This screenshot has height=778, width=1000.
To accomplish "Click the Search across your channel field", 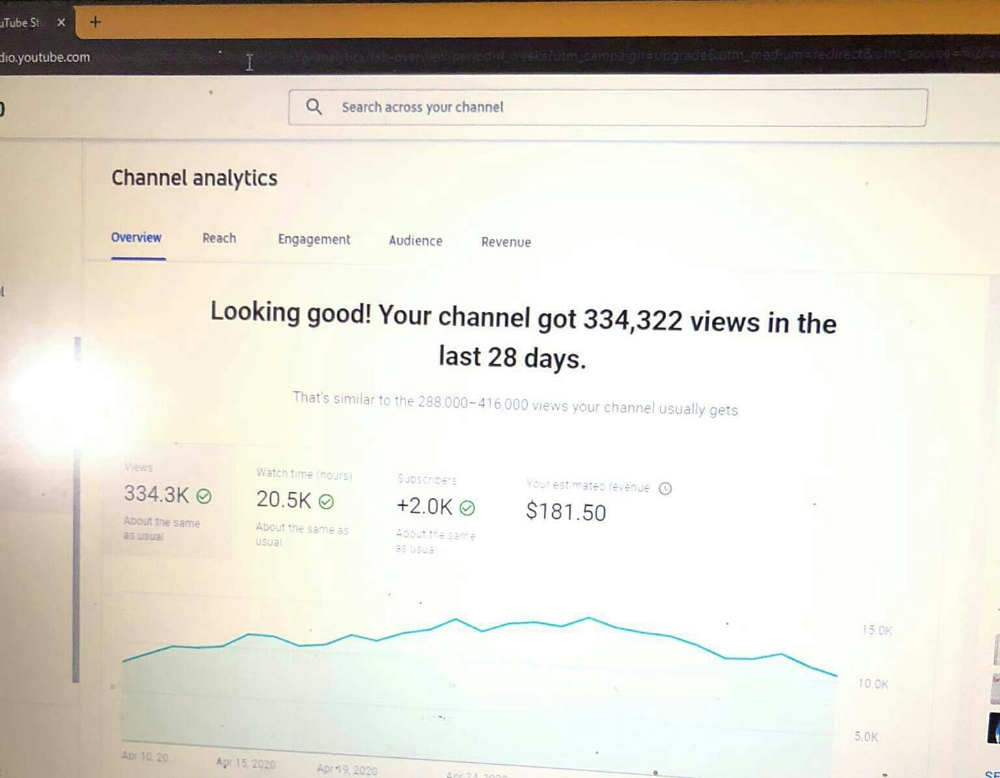I will pos(608,107).
